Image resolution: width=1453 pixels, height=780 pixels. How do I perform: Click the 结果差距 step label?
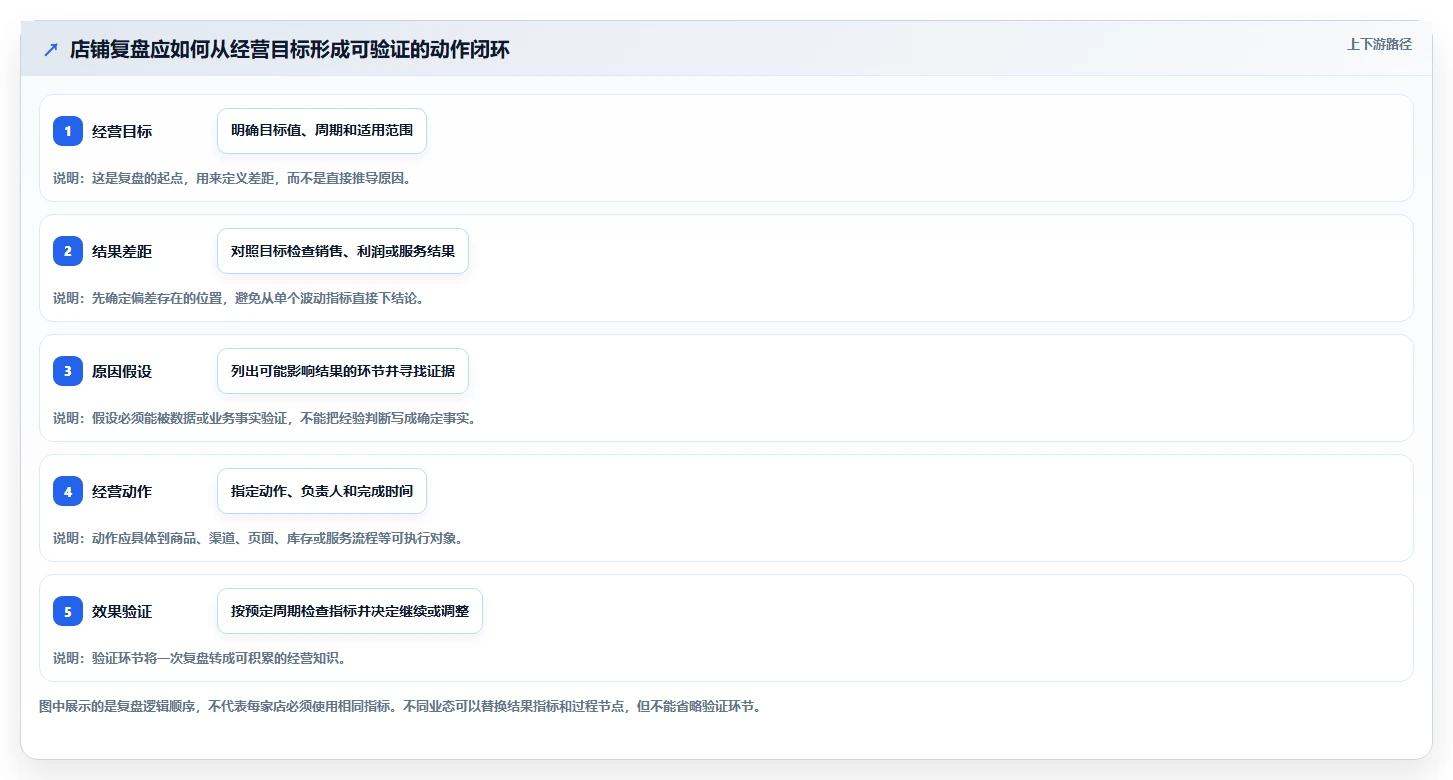122,252
